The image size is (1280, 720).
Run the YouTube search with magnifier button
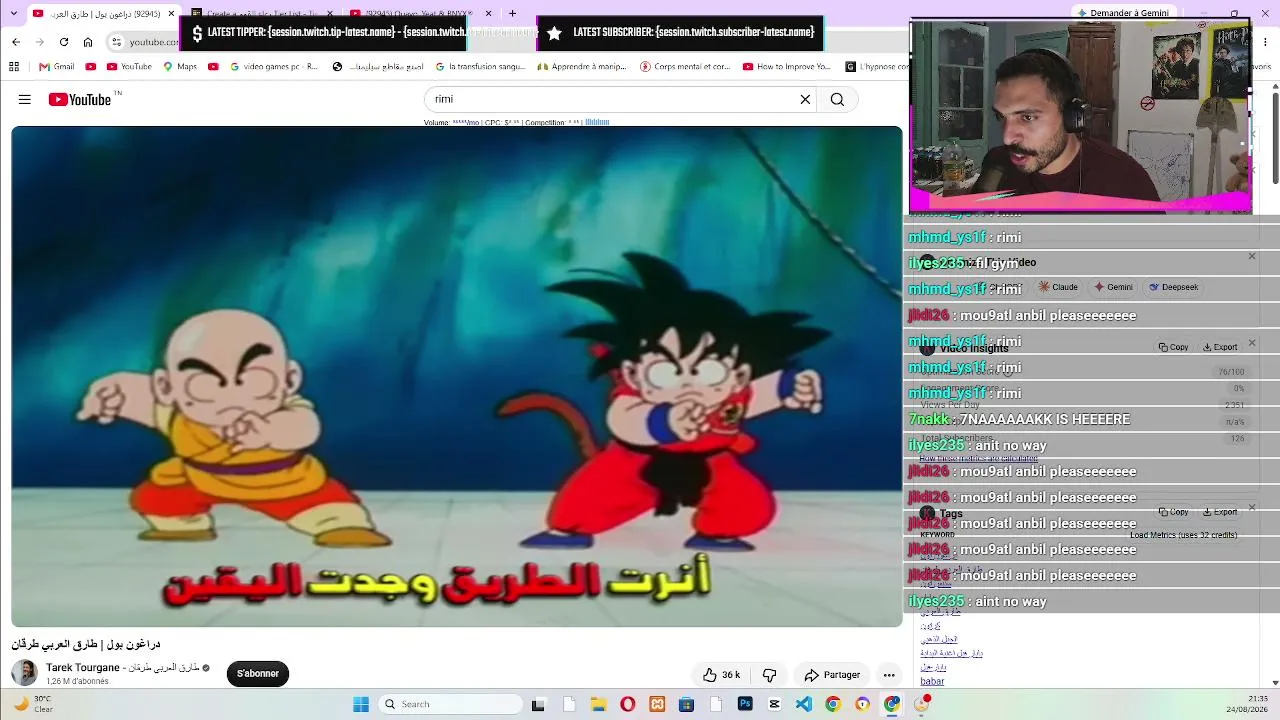(837, 99)
